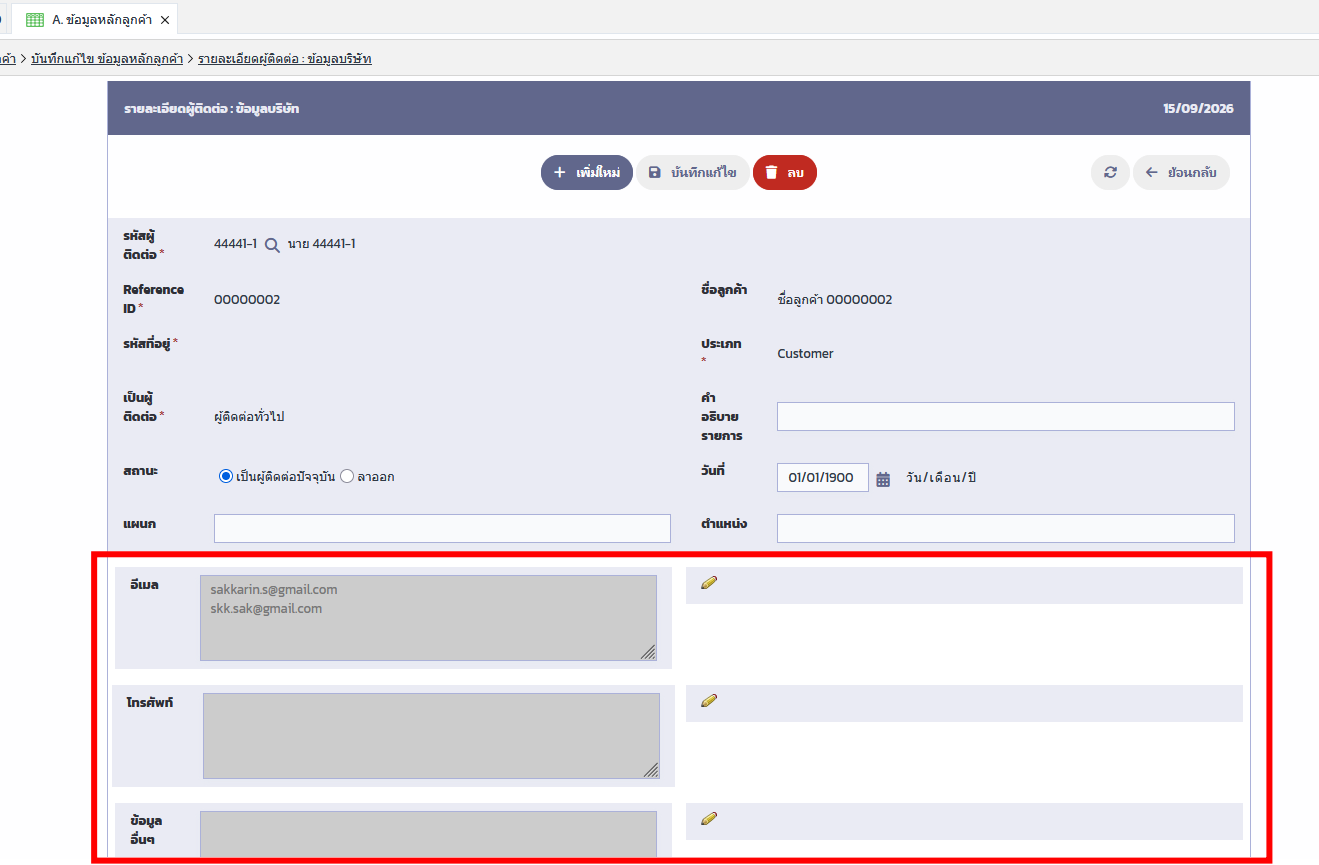
Task: Click the refresh icon button
Action: pos(1110,172)
